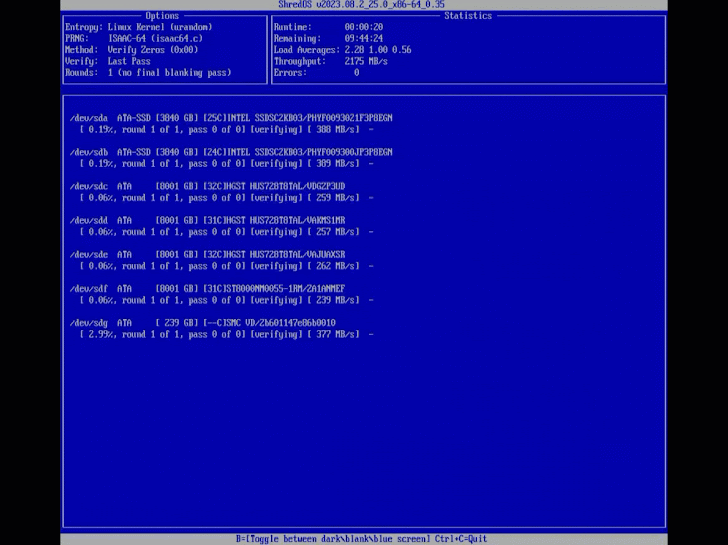Select the /dev/sdg 239 GB SMC device

point(203,322)
